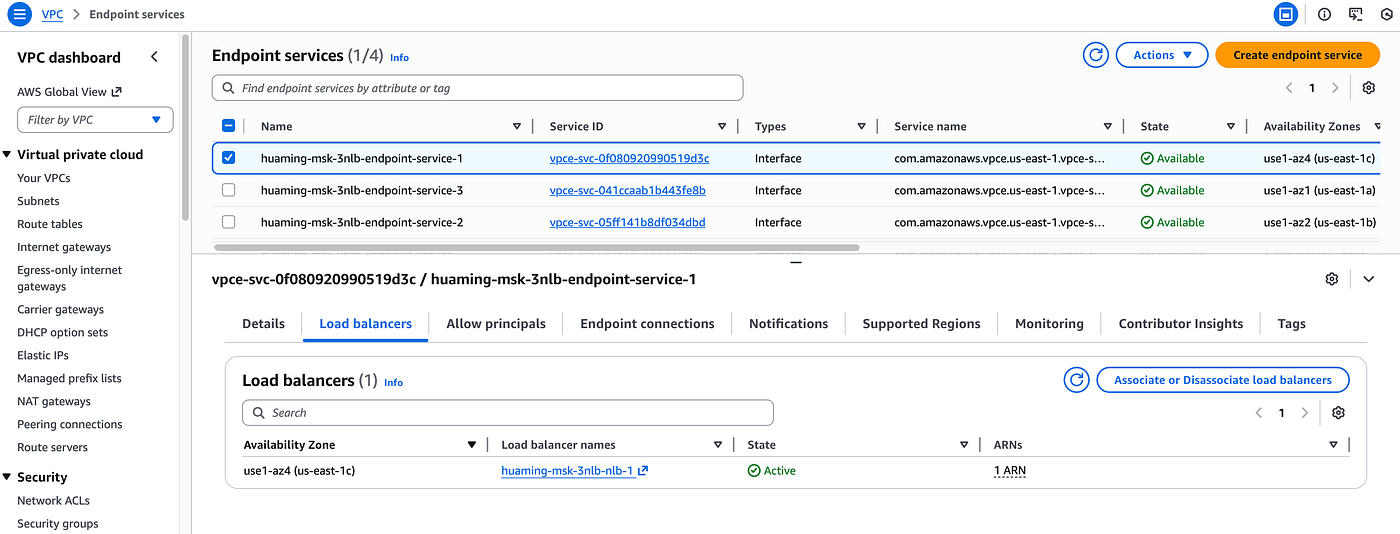1400x534 pixels.
Task: Open huaming-msk-3nlb-nlb-1 load balancer link
Action: 574,471
